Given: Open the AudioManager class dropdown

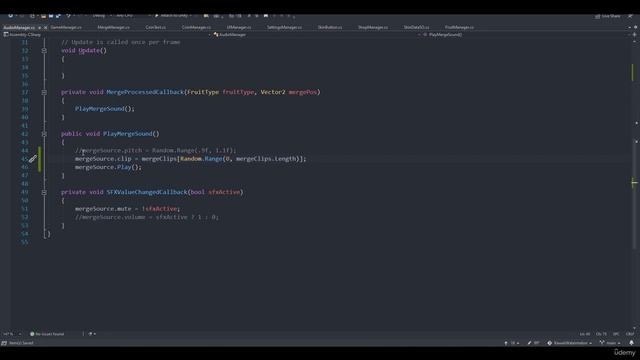Looking at the screenshot, I should (316, 35).
